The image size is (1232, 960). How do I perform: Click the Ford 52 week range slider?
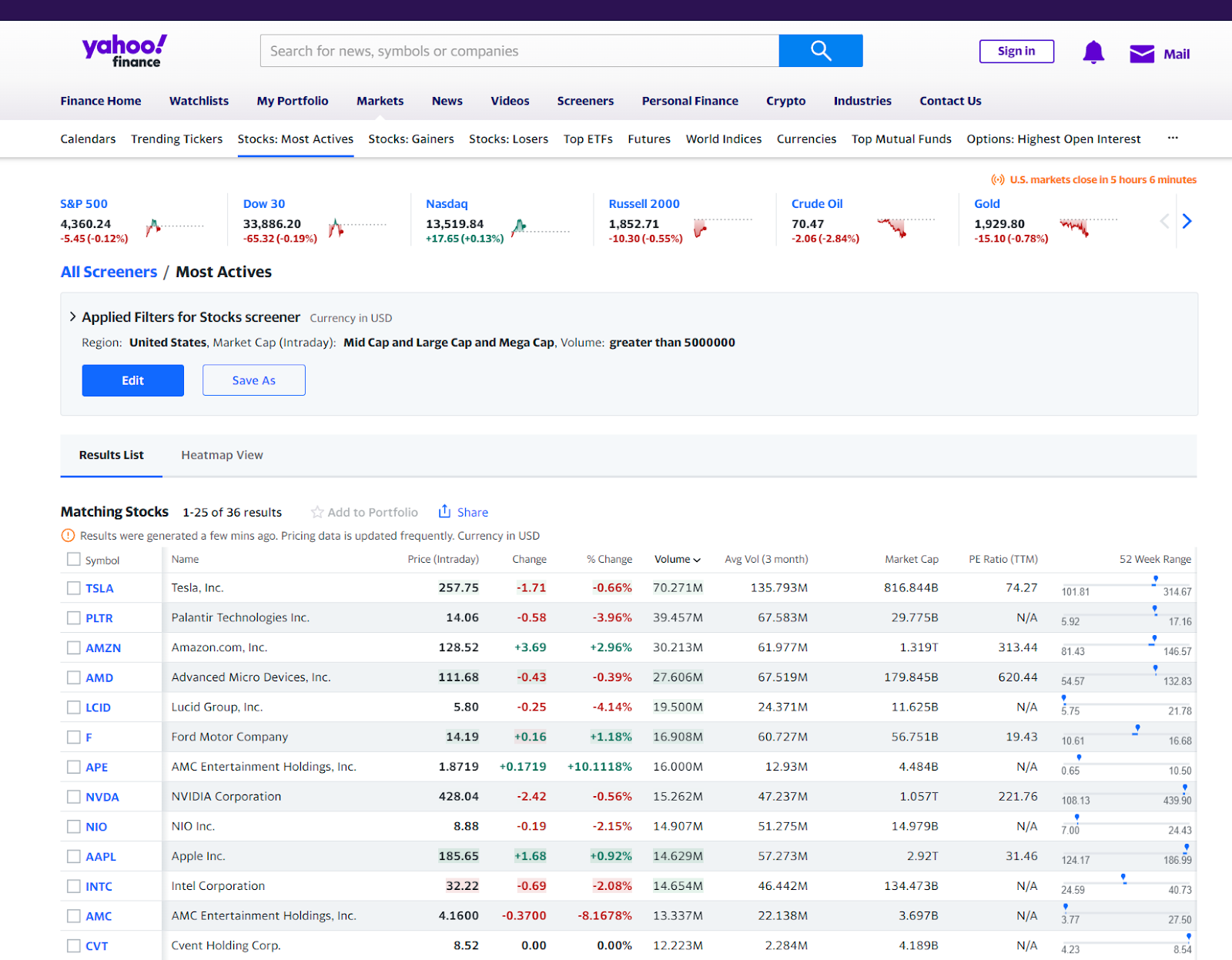click(1126, 734)
